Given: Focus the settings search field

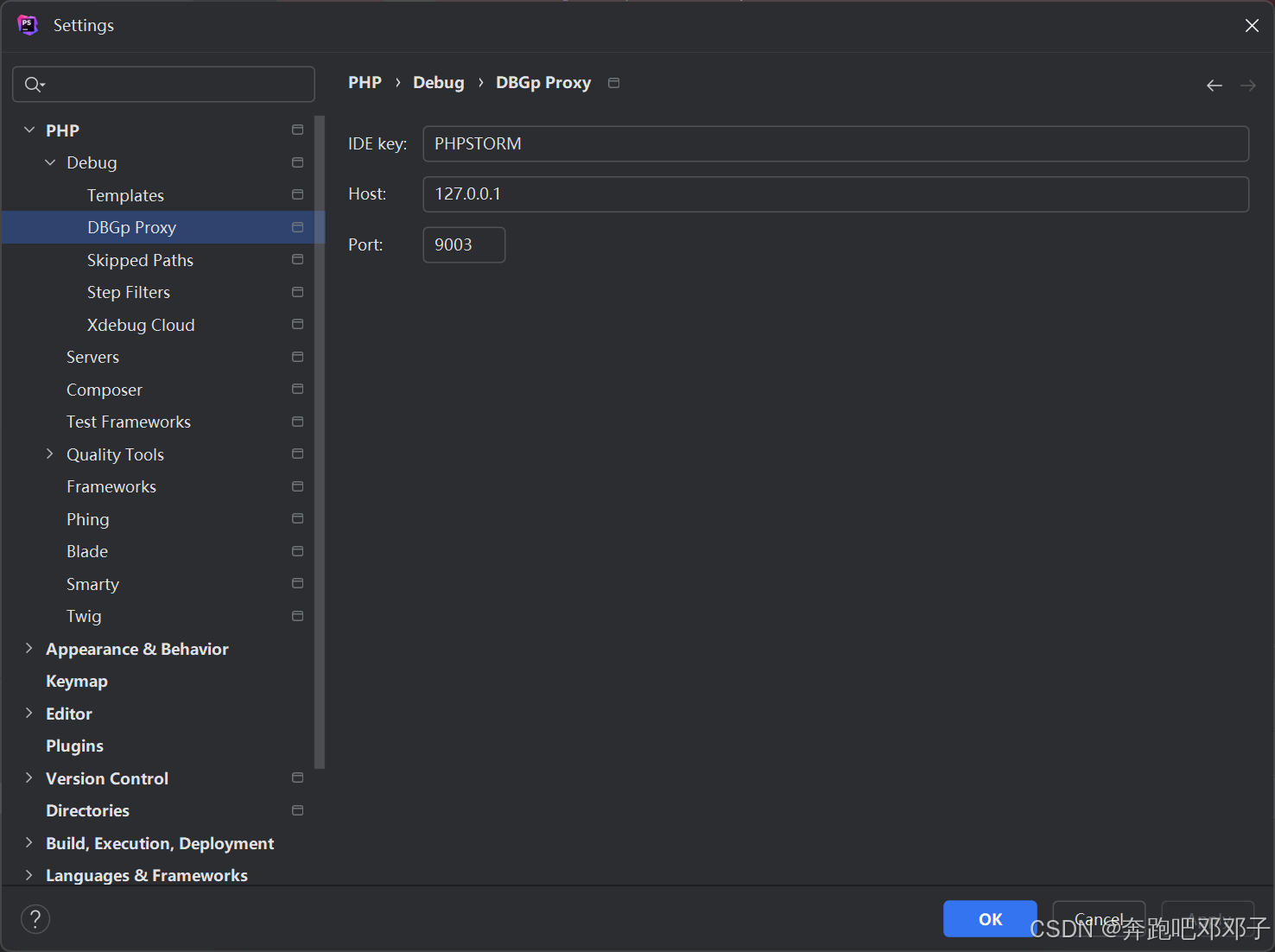Looking at the screenshot, I should point(163,84).
